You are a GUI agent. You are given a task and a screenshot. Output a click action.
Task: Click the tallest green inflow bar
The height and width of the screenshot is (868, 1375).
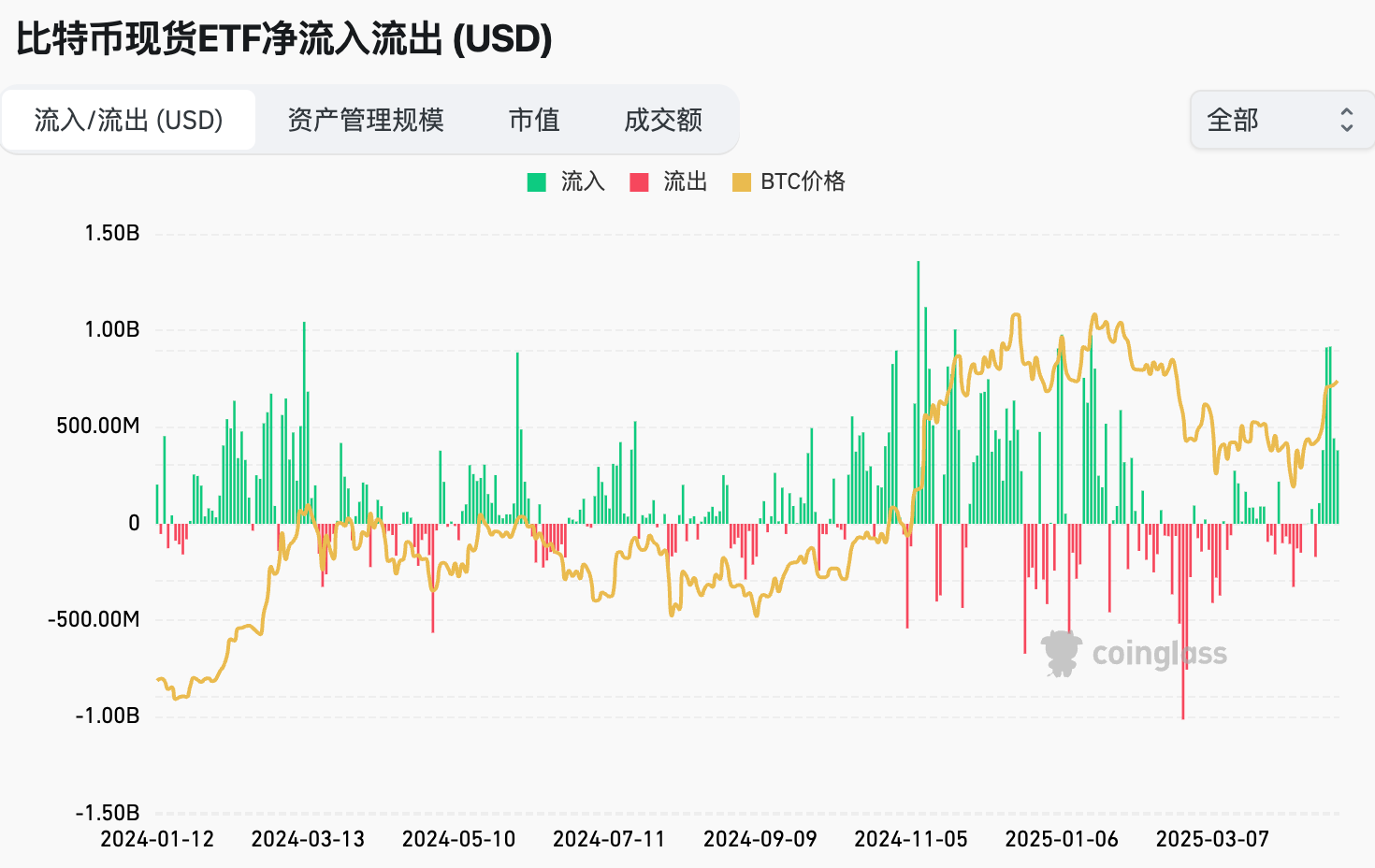[x=918, y=393]
